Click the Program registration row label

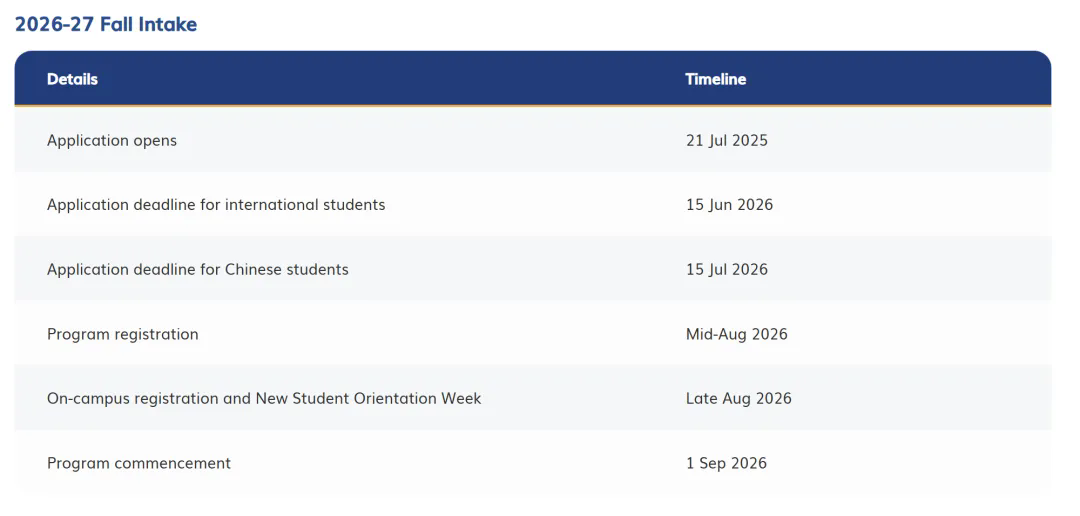point(123,334)
